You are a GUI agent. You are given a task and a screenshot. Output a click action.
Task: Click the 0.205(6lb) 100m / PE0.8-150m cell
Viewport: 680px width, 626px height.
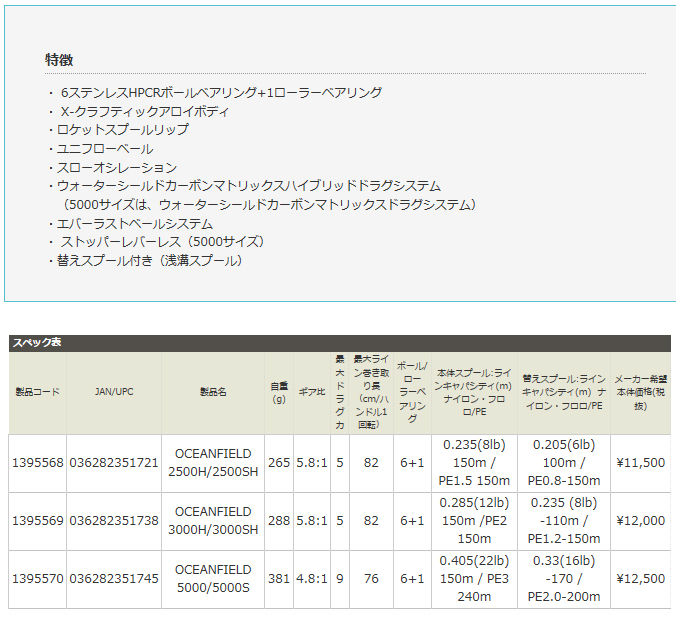tap(564, 463)
